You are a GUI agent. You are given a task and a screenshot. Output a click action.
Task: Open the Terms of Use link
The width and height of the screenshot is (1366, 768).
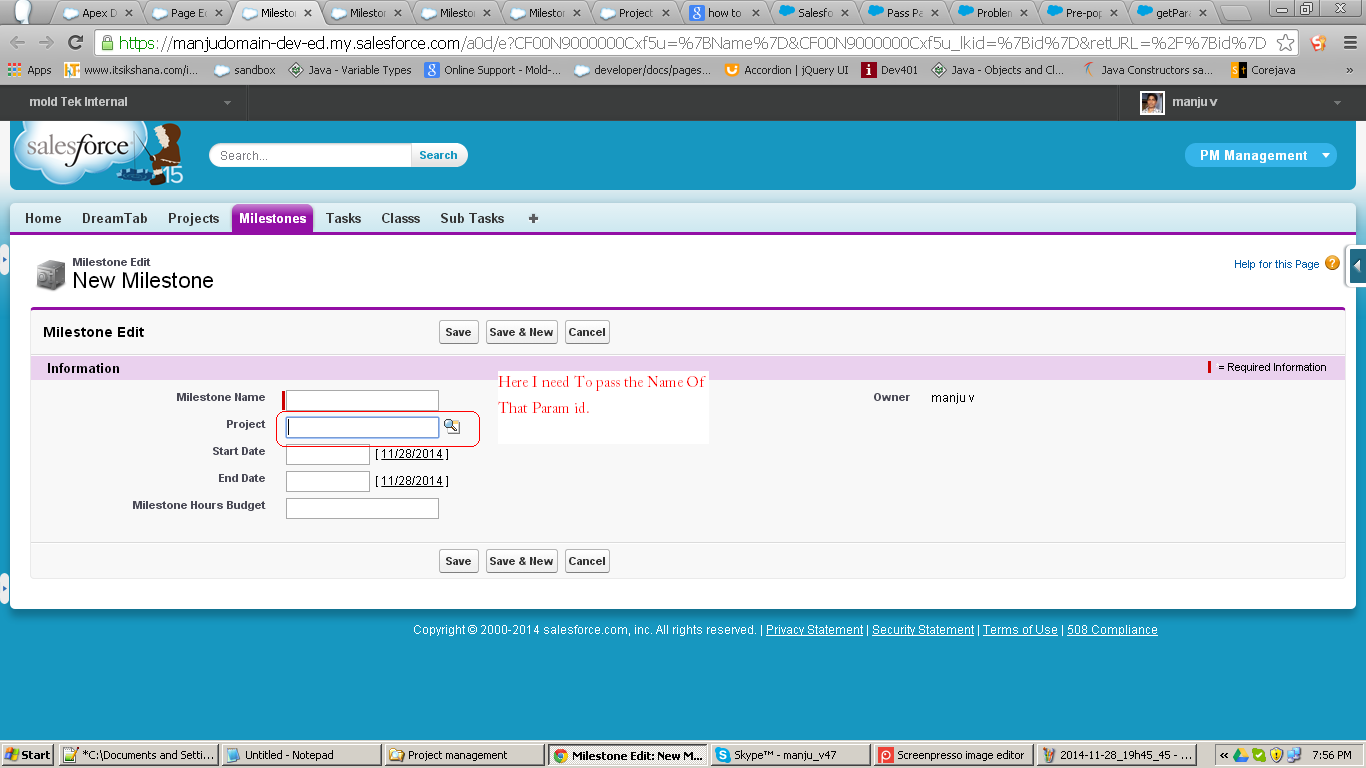point(1020,630)
